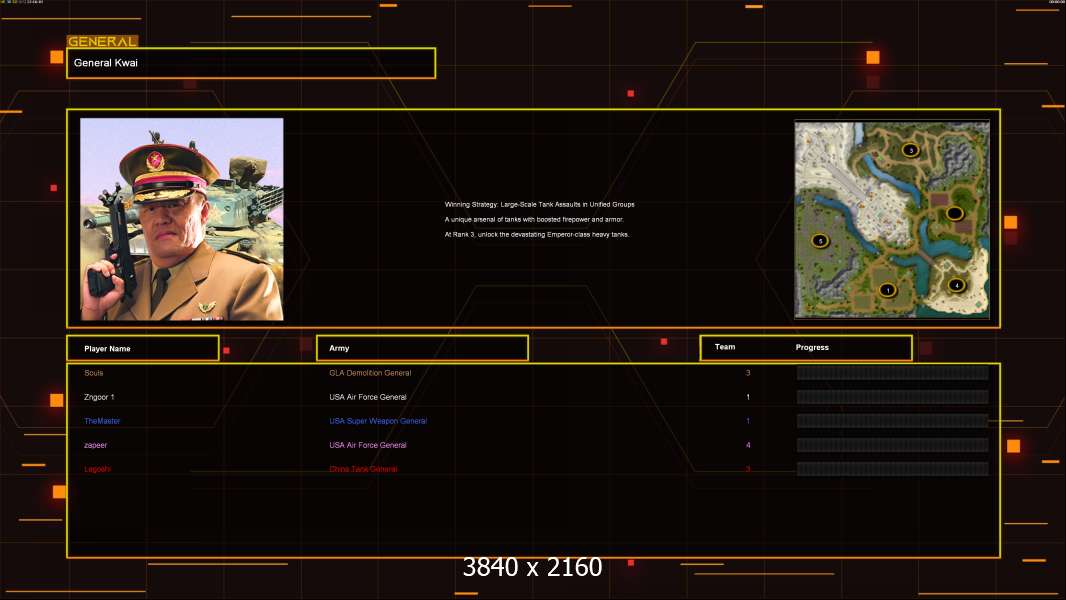The width and height of the screenshot is (1066, 600).
Task: Select the Player Name column header
Action: 143,348
